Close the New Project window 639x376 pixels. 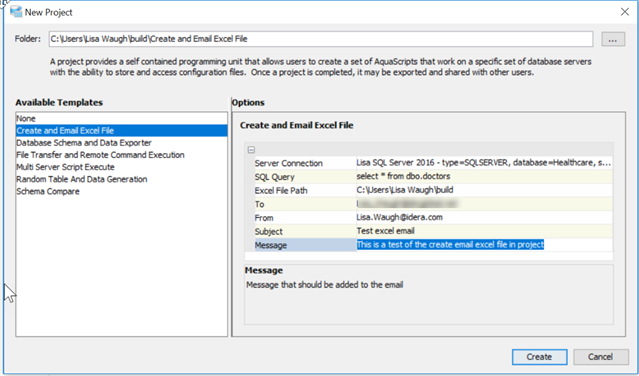[x=625, y=12]
